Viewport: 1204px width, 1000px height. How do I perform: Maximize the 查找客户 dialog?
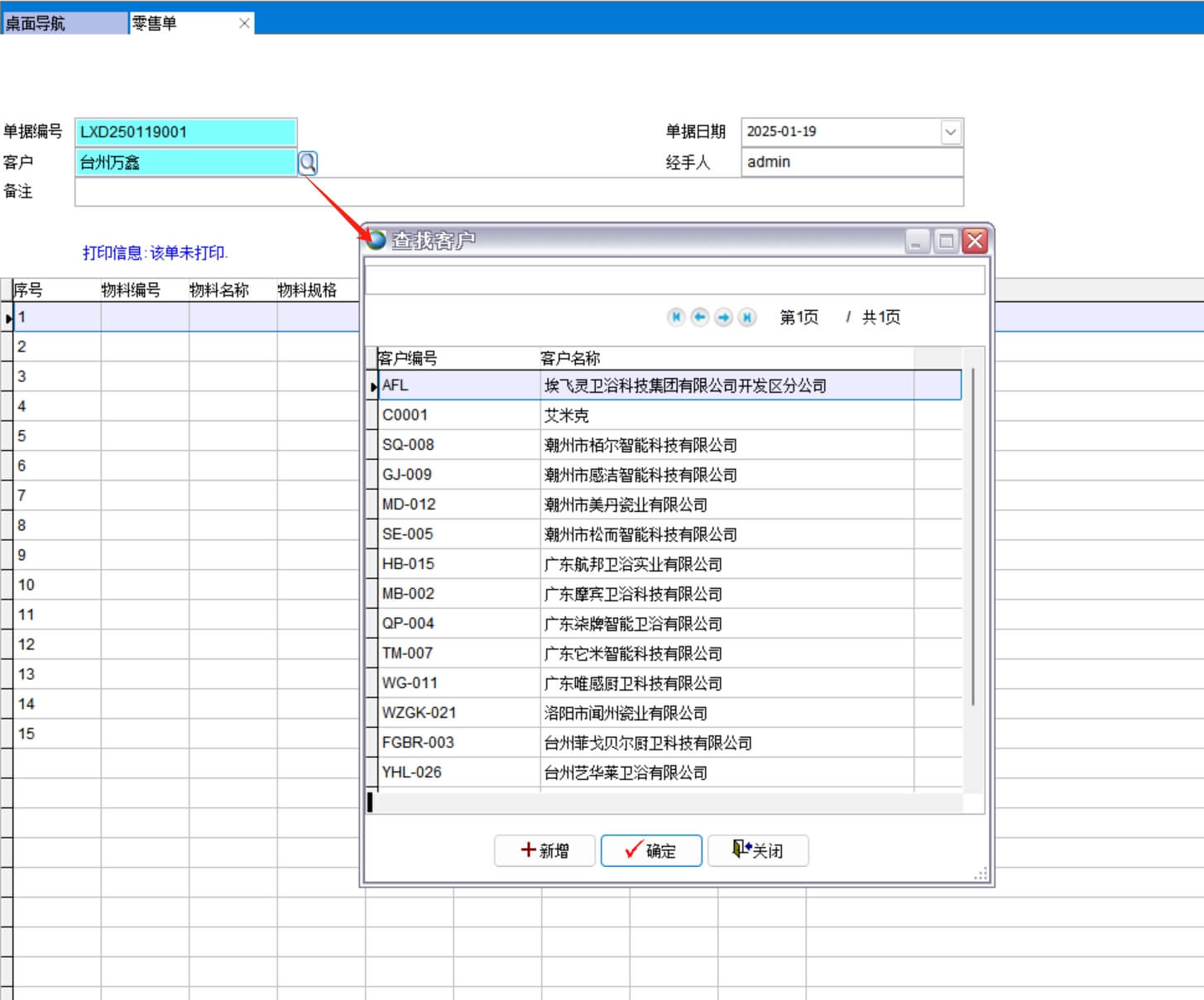tap(946, 241)
